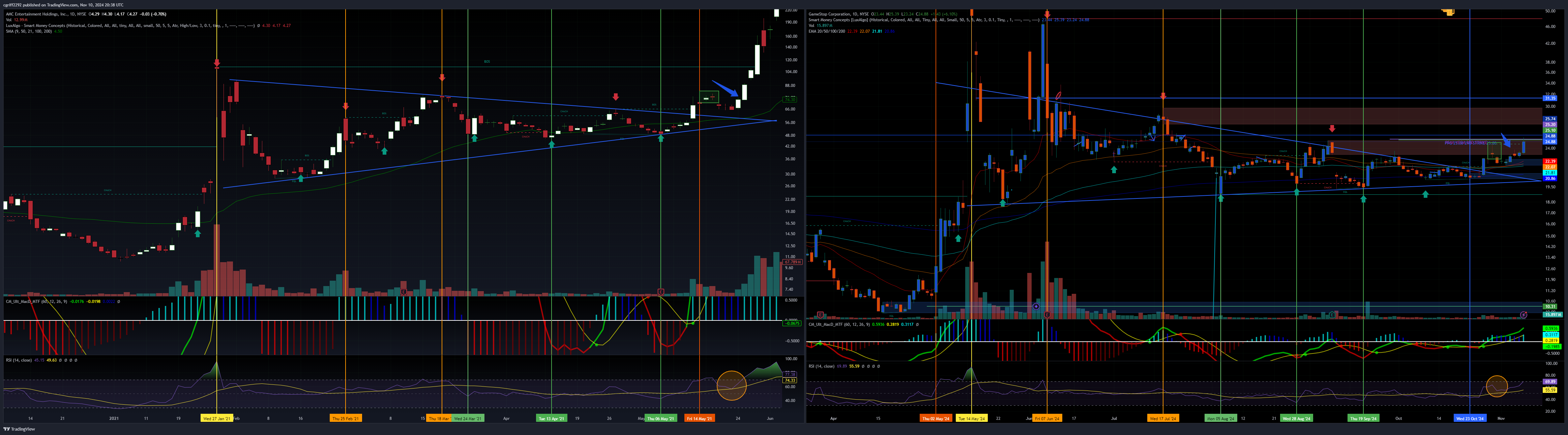This screenshot has height=435, width=1568.
Task: Click CM_Ult_MacD_MTF legend on AMC chart
Action: [x=36, y=301]
